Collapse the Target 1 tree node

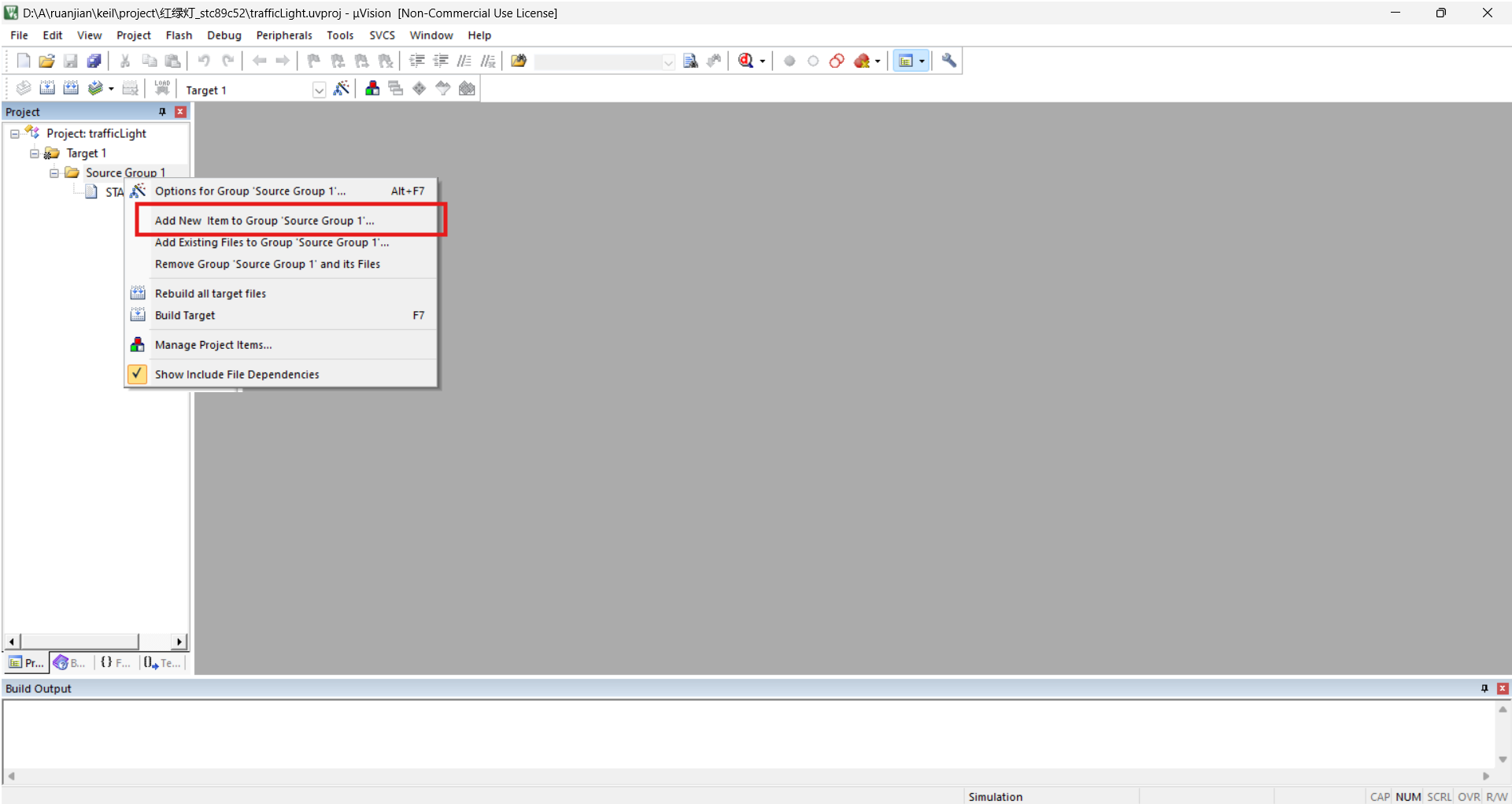35,154
